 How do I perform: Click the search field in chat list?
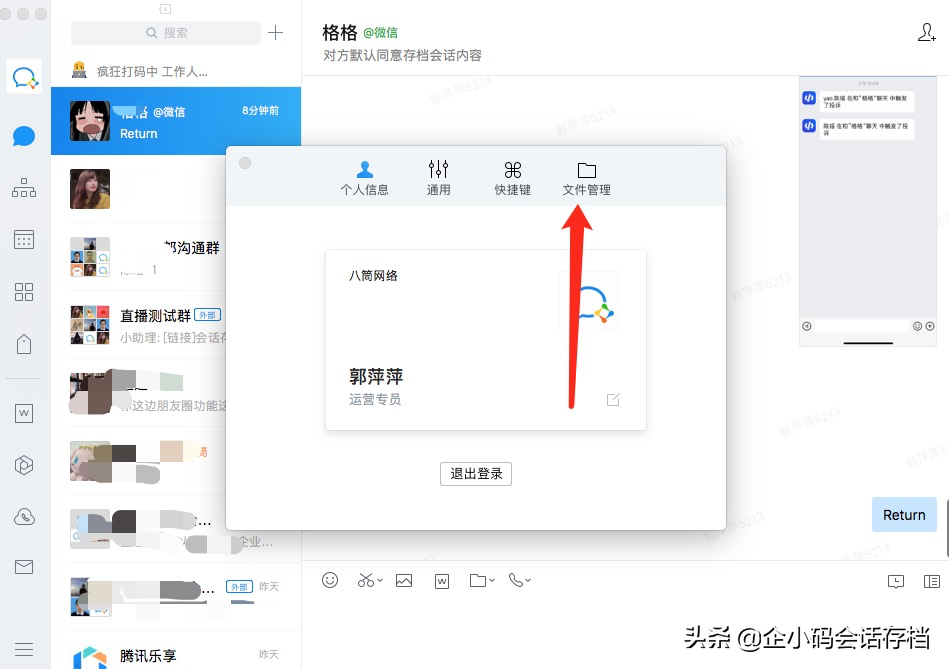pos(166,33)
